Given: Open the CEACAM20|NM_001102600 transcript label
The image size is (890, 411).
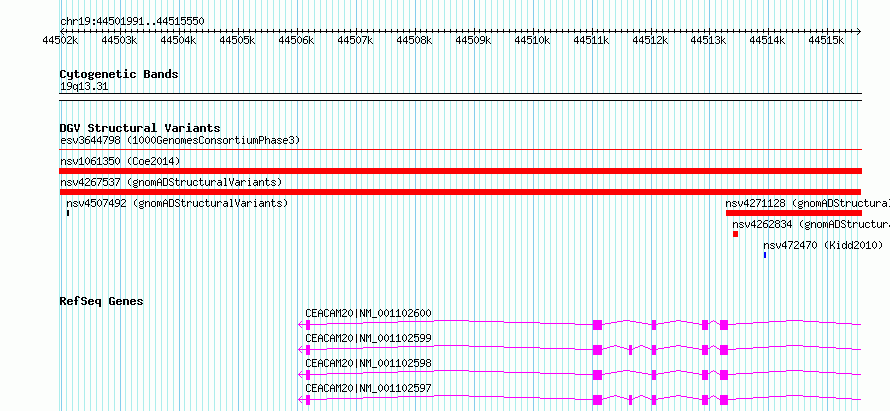Looking at the screenshot, I should (x=368, y=313).
